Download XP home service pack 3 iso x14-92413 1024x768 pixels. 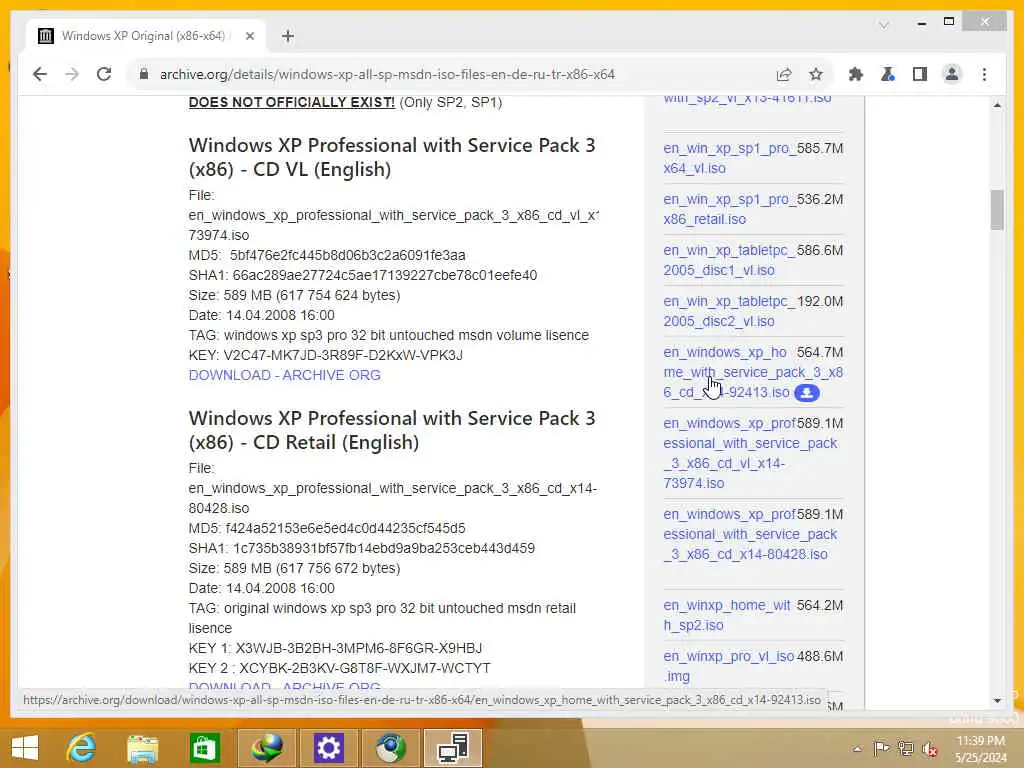pyautogui.click(x=751, y=372)
